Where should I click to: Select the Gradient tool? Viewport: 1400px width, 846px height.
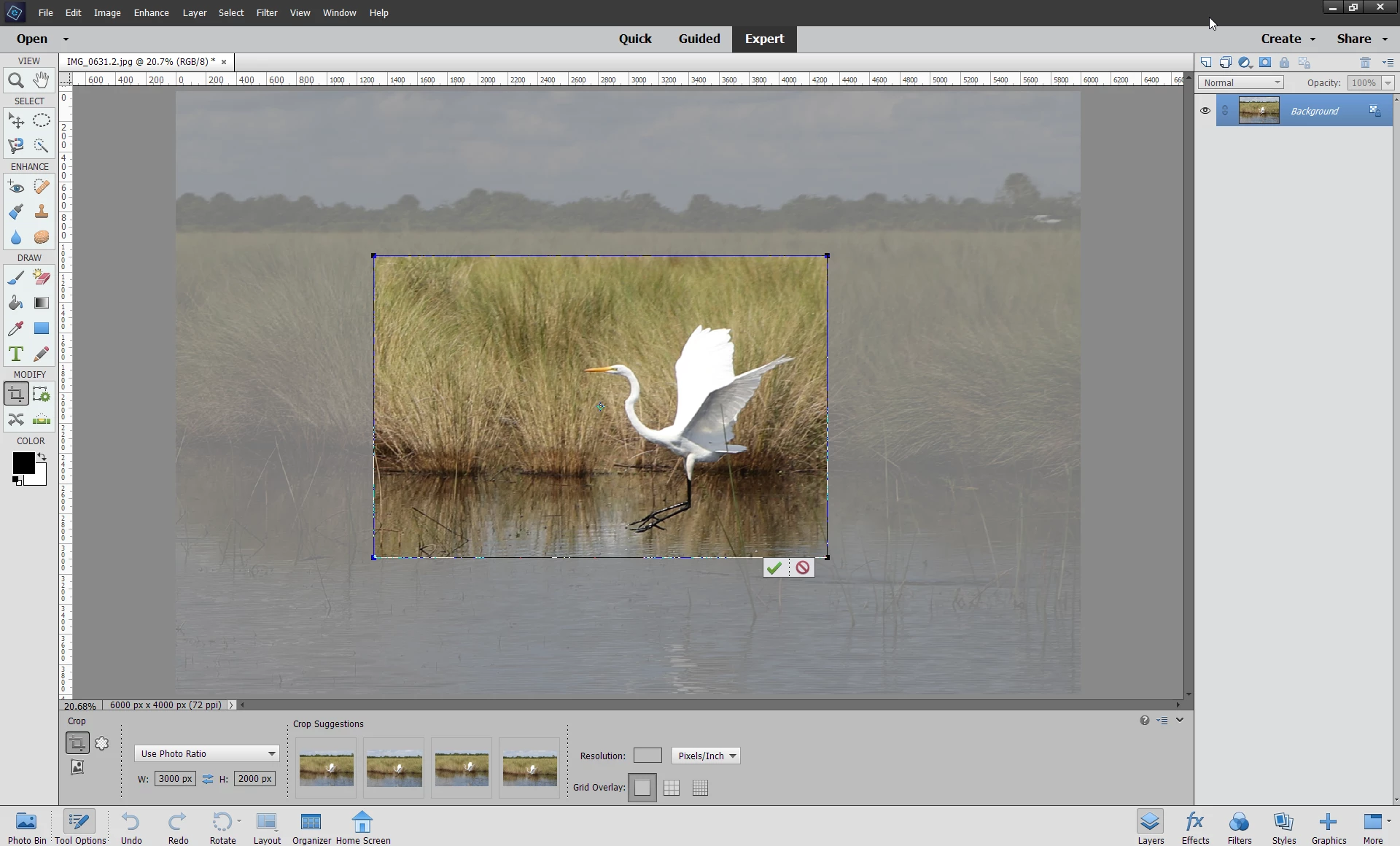pyautogui.click(x=42, y=303)
